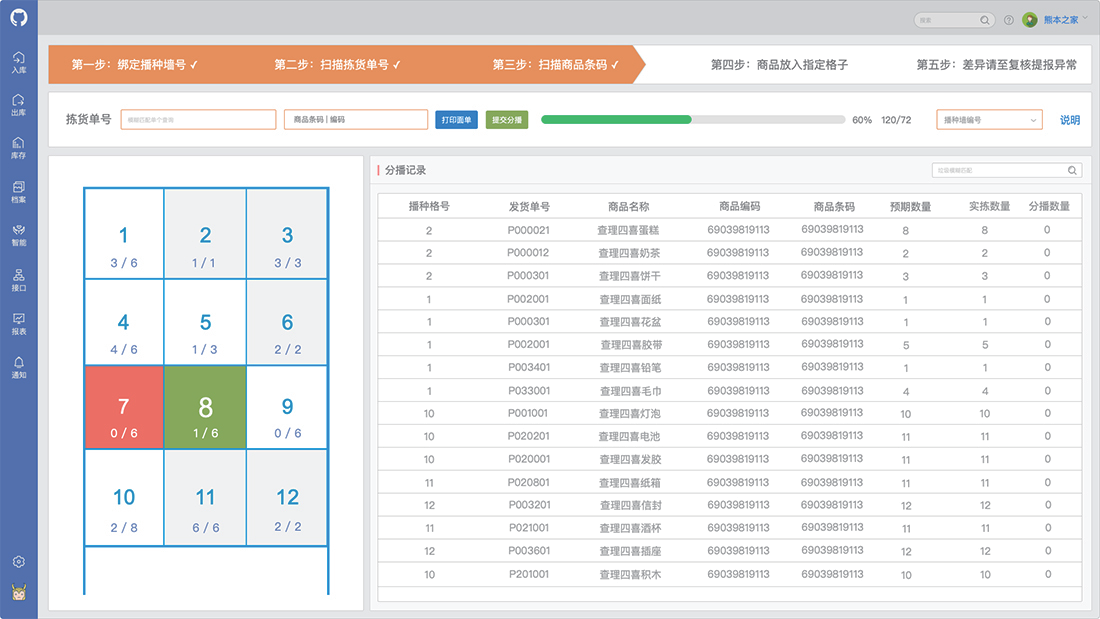Focus the 商品条码 | 编码 input field
1100x619 pixels.
click(356, 119)
